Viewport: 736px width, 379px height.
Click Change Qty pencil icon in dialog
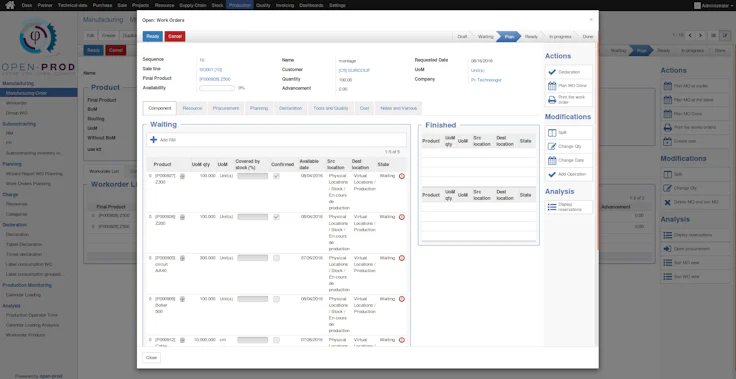pyautogui.click(x=552, y=147)
